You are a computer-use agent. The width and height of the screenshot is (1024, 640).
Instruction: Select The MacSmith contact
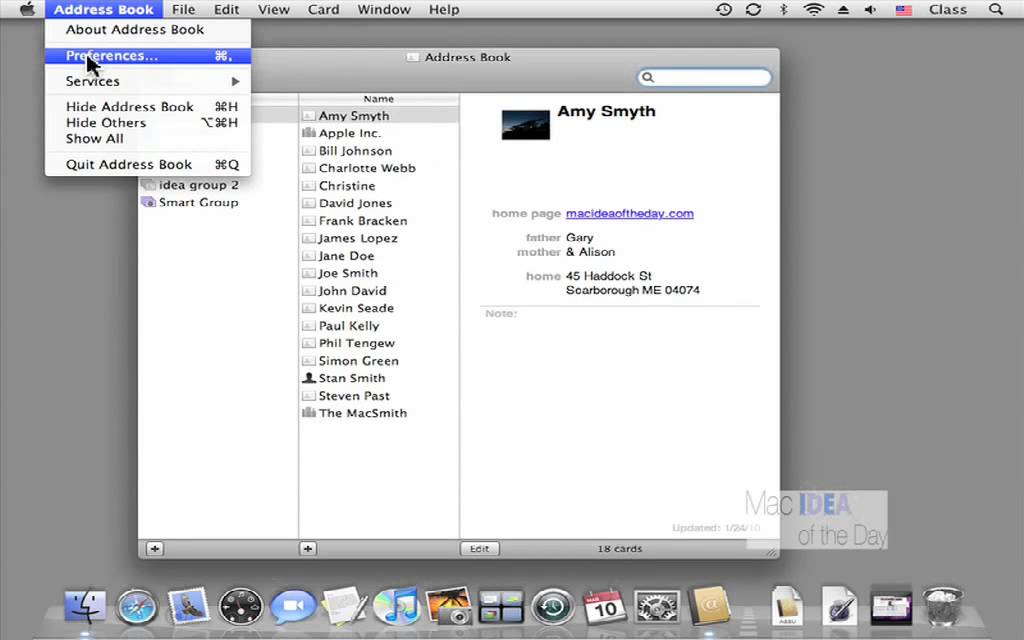379,413
